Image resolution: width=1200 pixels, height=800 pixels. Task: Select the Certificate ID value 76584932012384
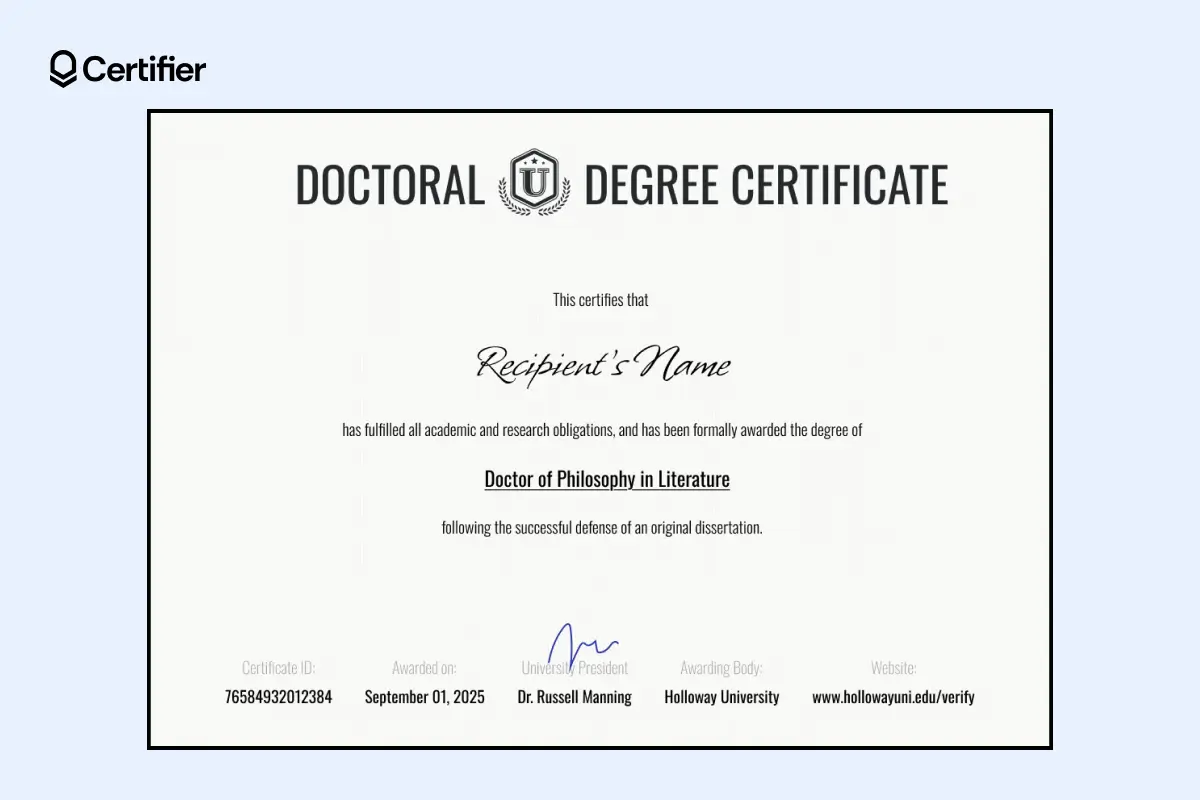point(278,696)
